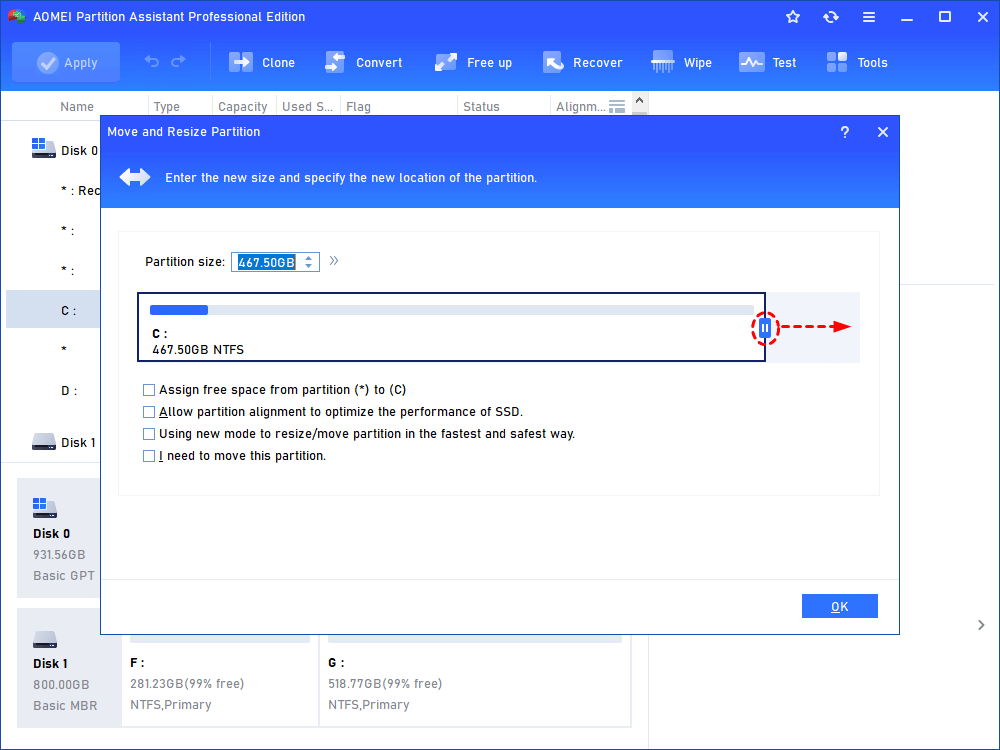Undo the last pending operation
The image size is (1000, 750).
(152, 61)
